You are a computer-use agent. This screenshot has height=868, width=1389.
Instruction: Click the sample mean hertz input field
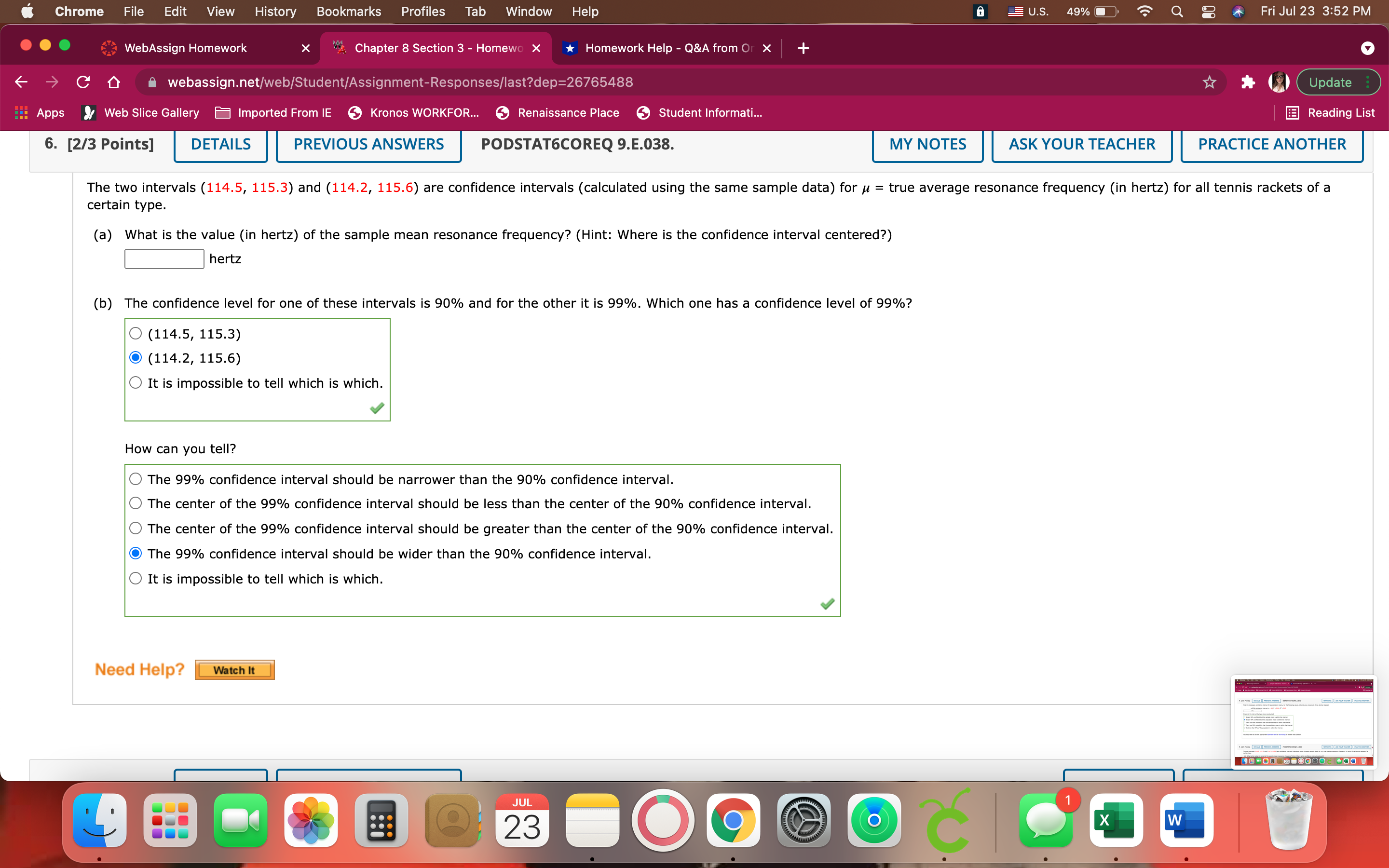(x=164, y=259)
